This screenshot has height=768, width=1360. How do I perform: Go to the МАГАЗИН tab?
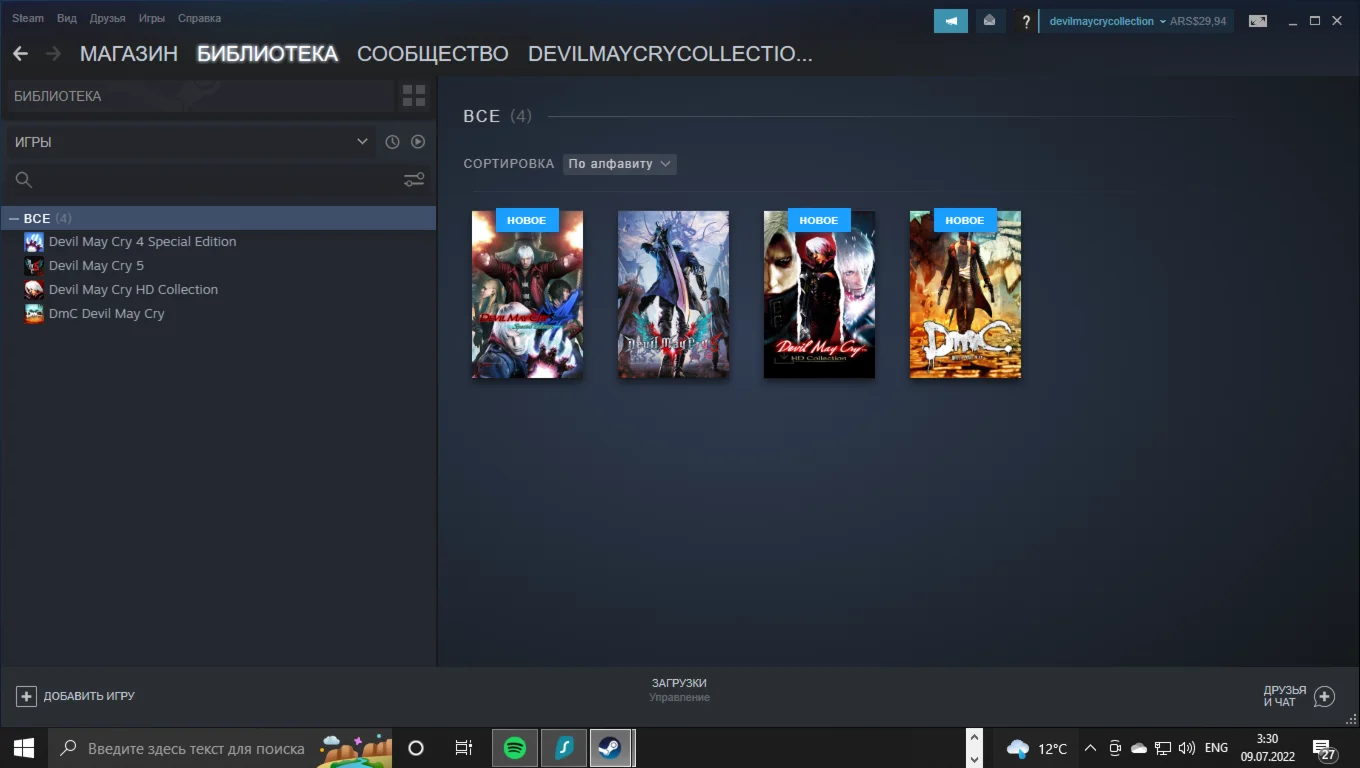(x=129, y=54)
